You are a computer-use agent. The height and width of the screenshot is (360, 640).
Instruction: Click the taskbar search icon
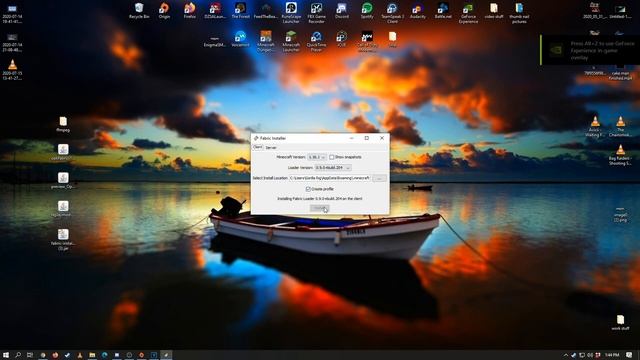[18, 355]
